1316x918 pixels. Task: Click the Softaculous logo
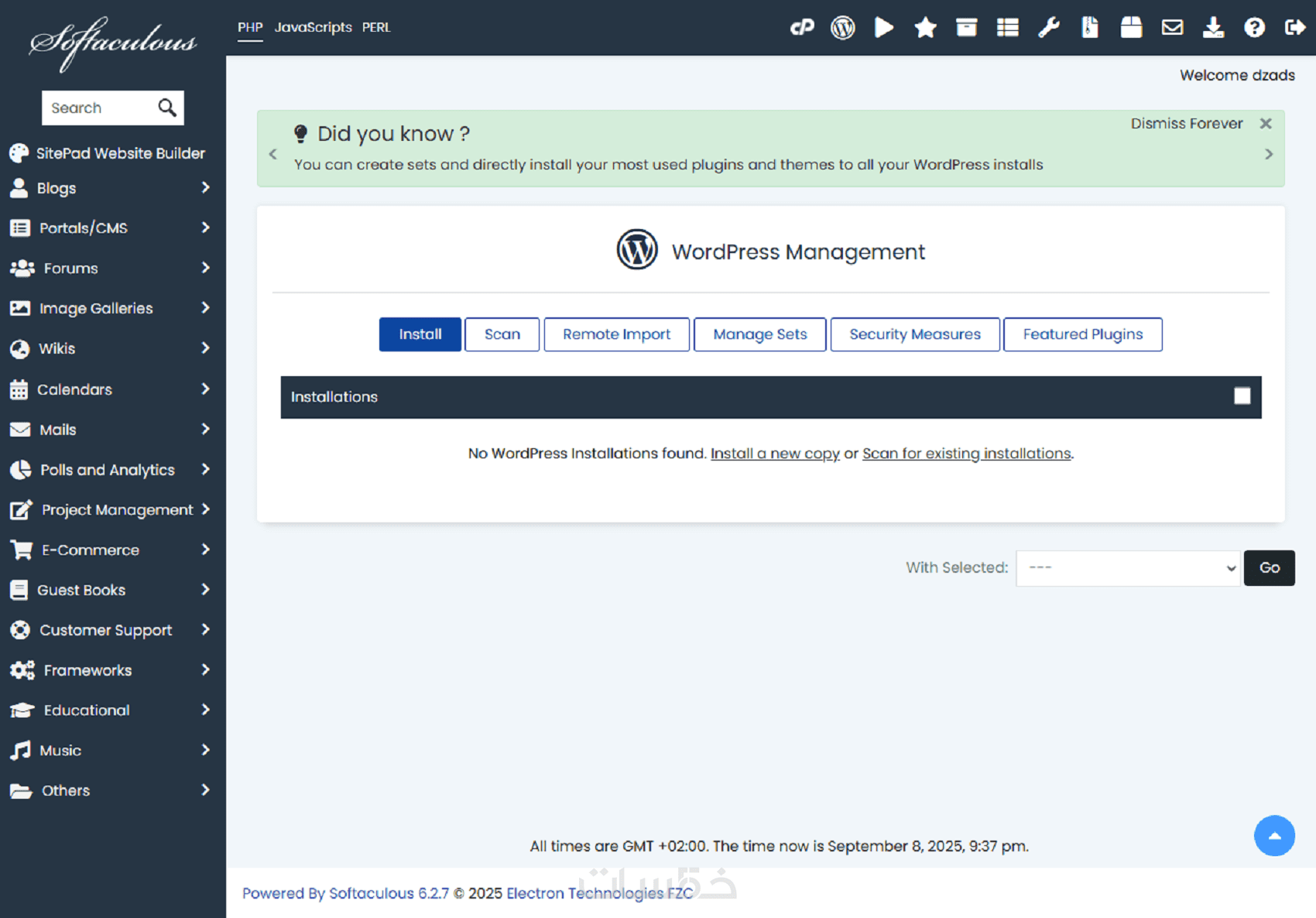[113, 43]
